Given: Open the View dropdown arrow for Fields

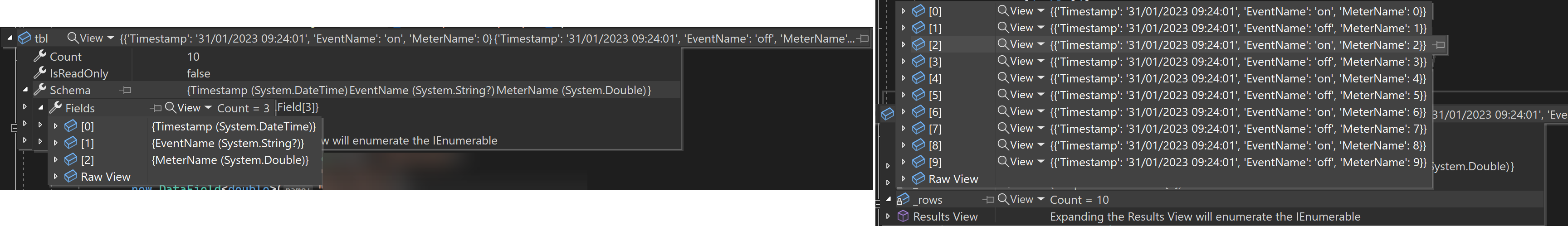Looking at the screenshot, I should click(x=208, y=107).
